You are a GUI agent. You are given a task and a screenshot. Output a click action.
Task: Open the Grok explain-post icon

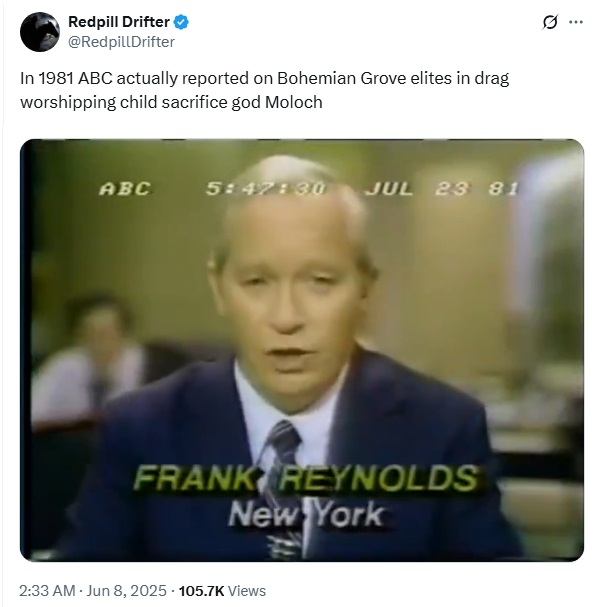click(550, 22)
